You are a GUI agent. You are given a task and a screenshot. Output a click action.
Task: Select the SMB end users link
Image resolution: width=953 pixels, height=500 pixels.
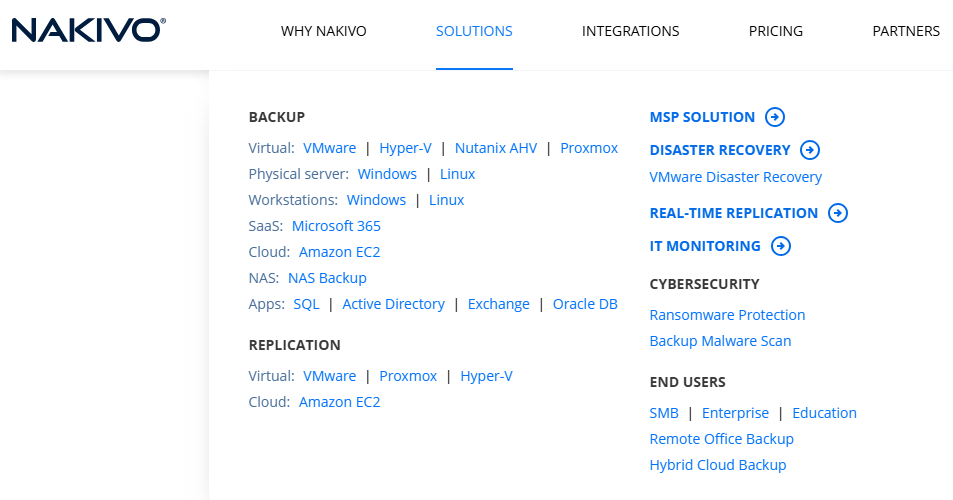tap(664, 413)
